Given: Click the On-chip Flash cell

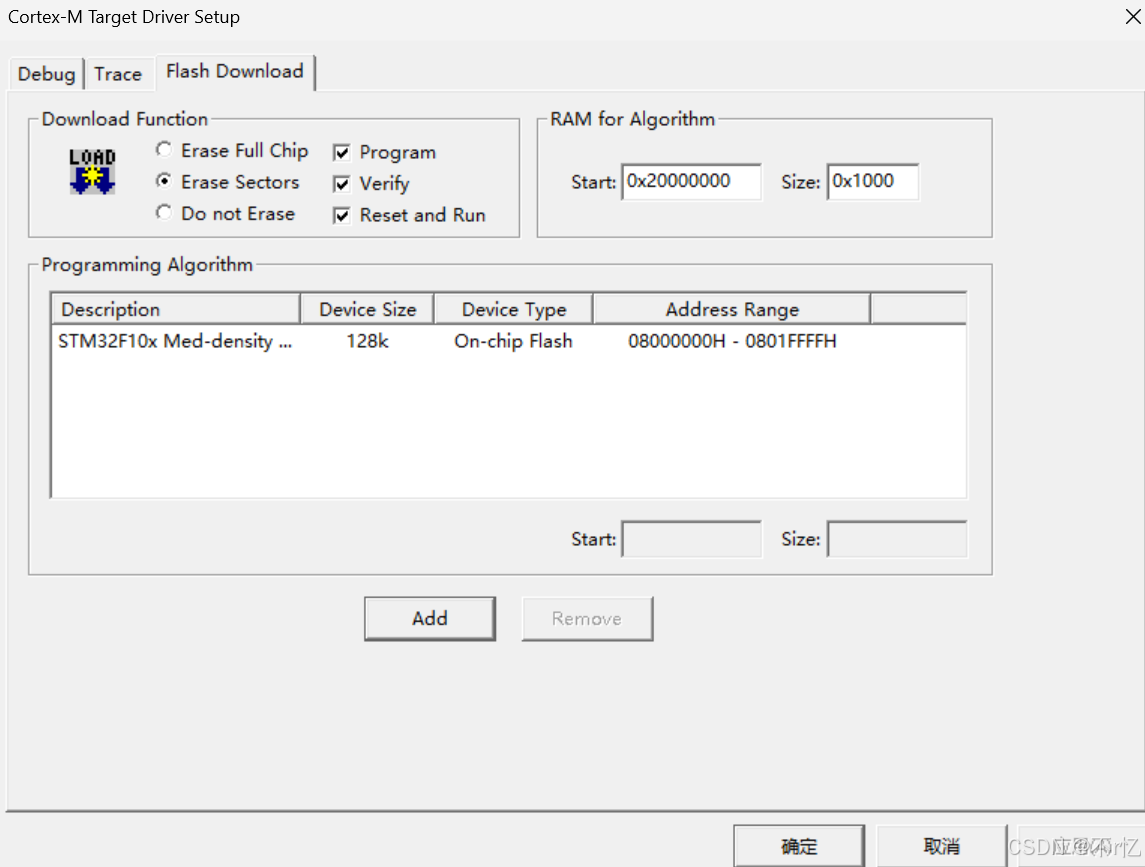Looking at the screenshot, I should pyautogui.click(x=513, y=341).
